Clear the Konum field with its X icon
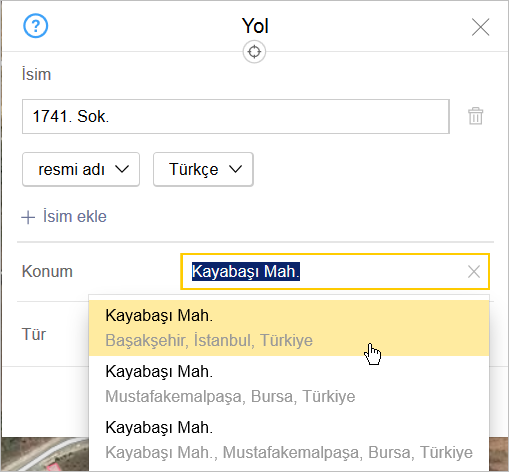 (x=474, y=272)
